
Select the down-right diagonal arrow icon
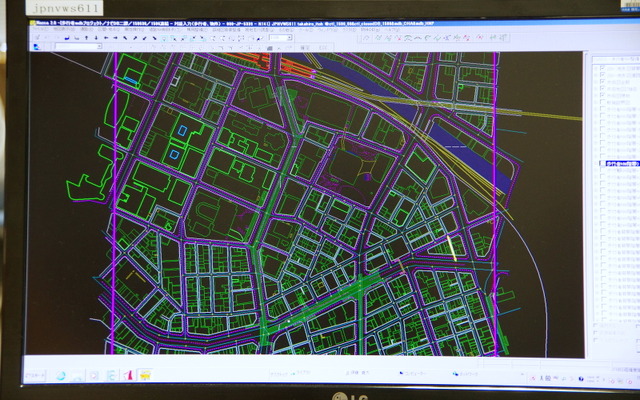point(154,38)
